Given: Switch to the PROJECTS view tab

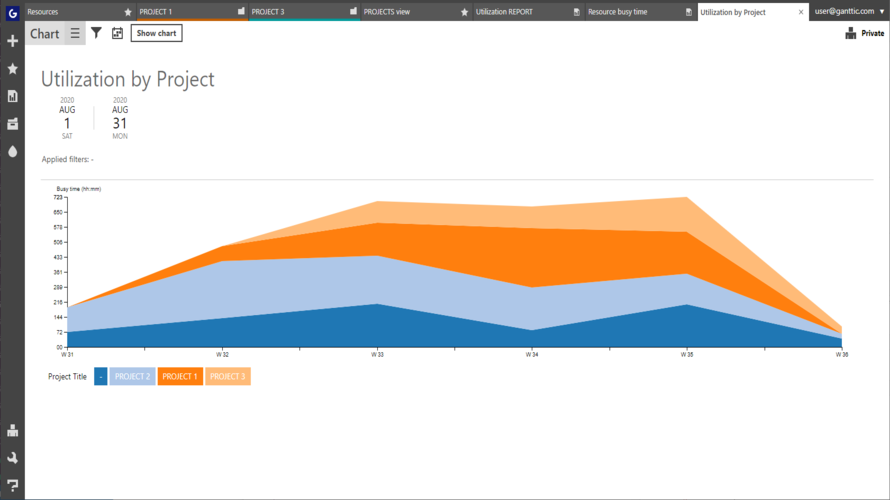Looking at the screenshot, I should point(416,11).
